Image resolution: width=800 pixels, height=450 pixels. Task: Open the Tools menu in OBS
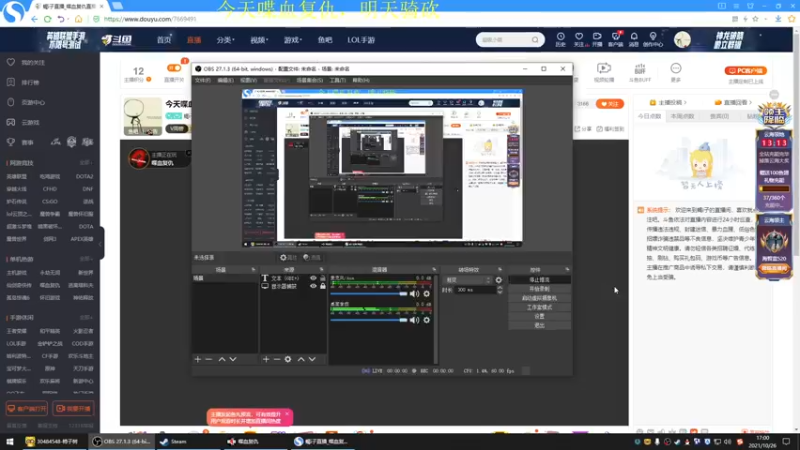click(x=337, y=81)
